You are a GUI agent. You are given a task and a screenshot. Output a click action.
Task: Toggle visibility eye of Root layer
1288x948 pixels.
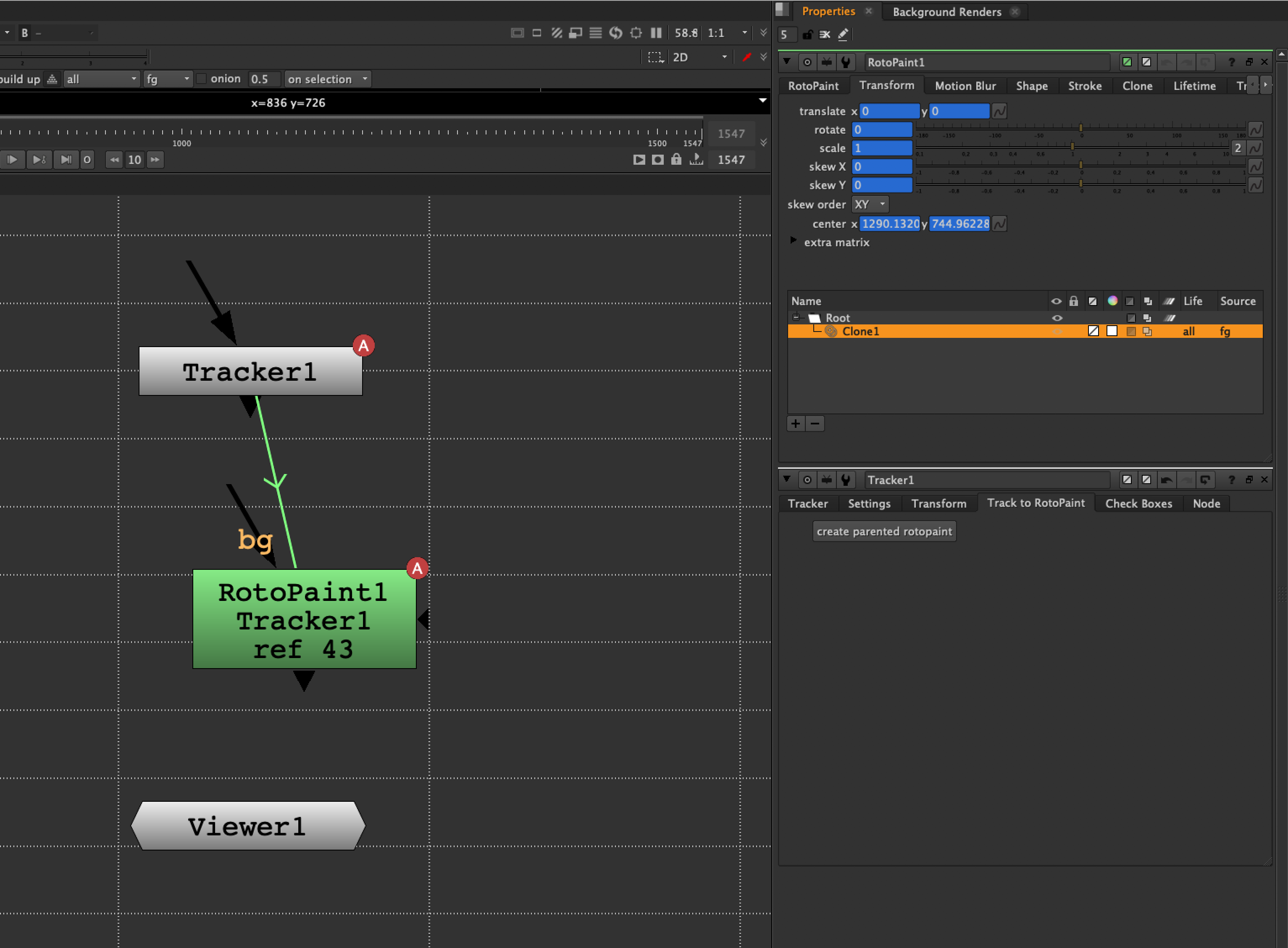coord(1057,318)
